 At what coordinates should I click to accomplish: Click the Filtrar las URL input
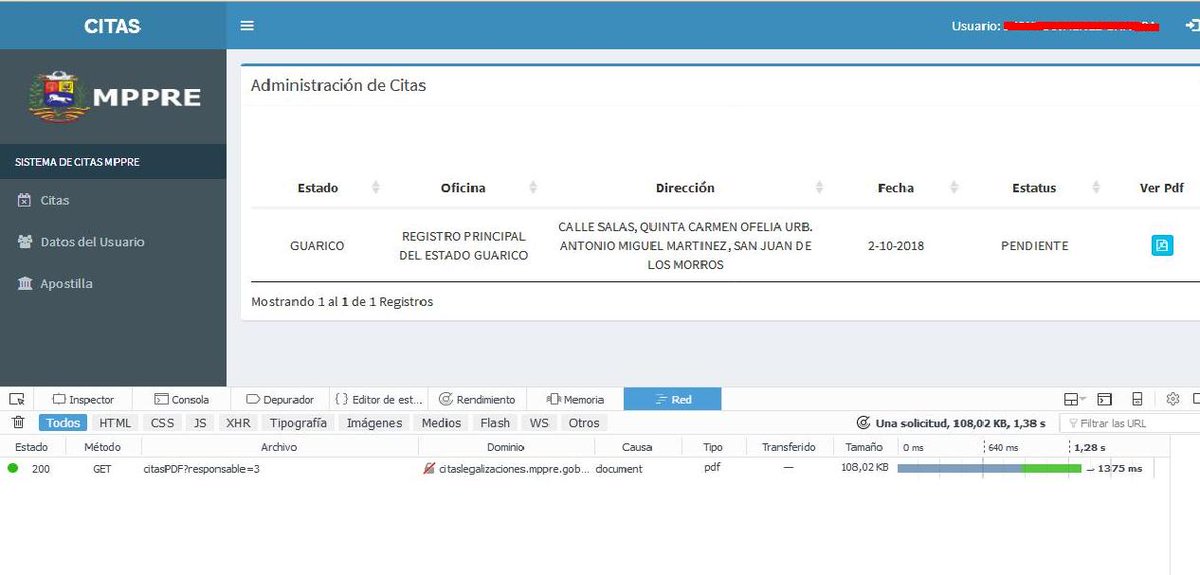point(1130,423)
